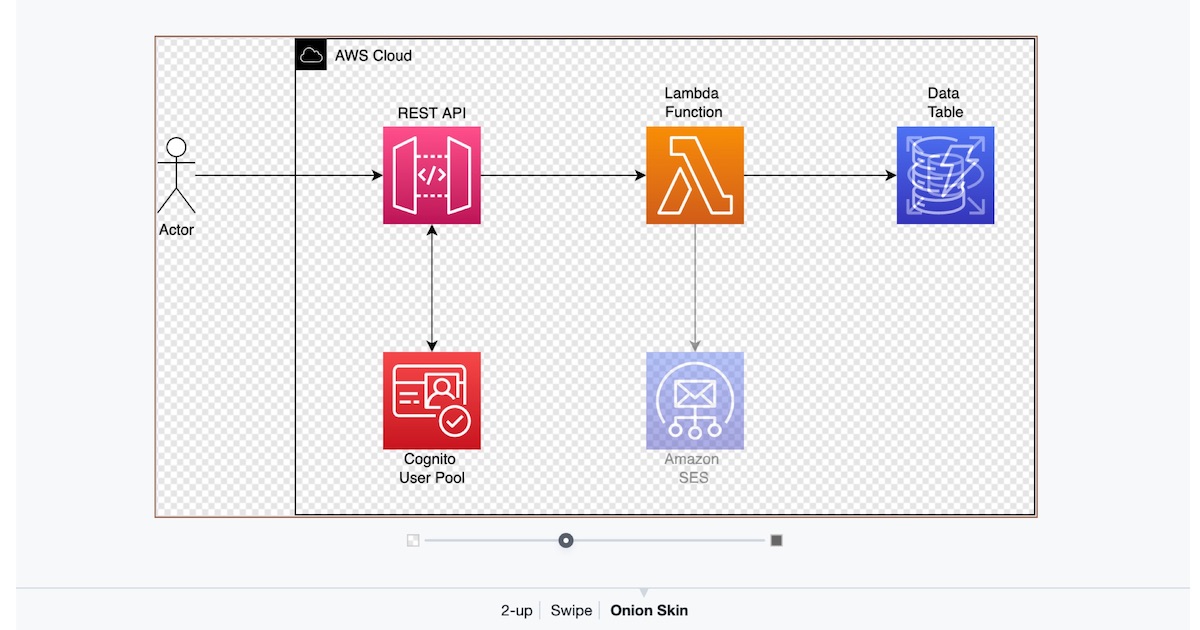Click the Lambda Function label
The height and width of the screenshot is (630, 1200).
tap(694, 103)
